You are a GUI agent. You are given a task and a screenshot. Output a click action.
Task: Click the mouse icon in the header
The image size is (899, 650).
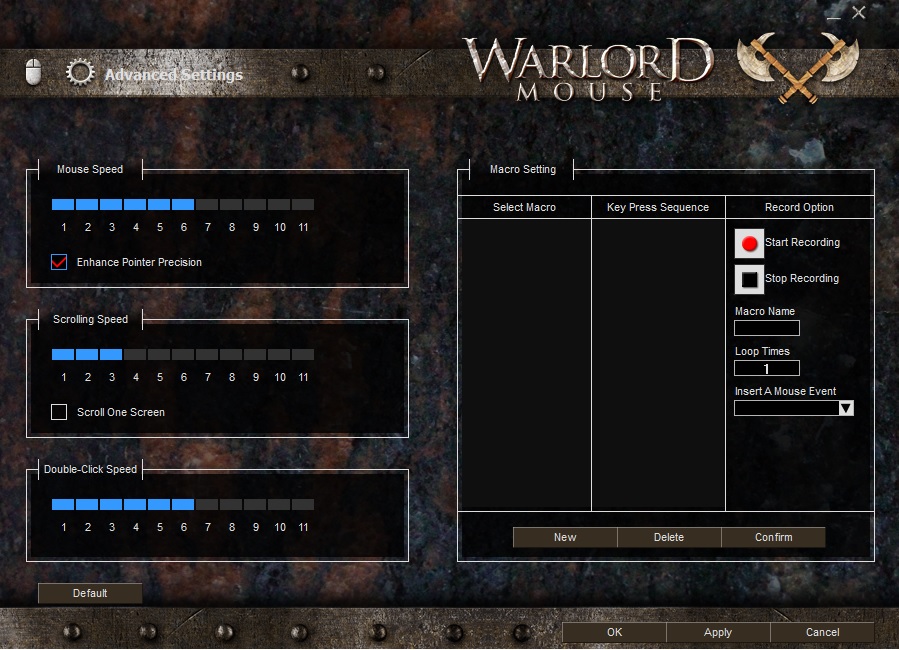pyautogui.click(x=33, y=72)
